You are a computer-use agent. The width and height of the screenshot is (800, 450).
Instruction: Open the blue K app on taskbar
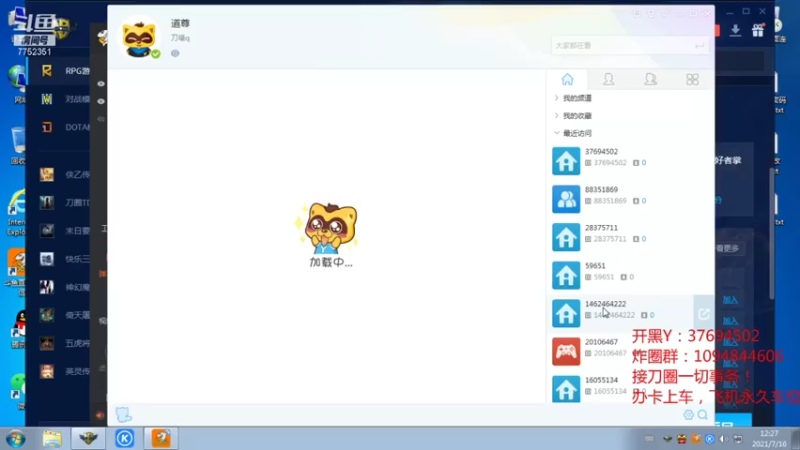[x=124, y=439]
